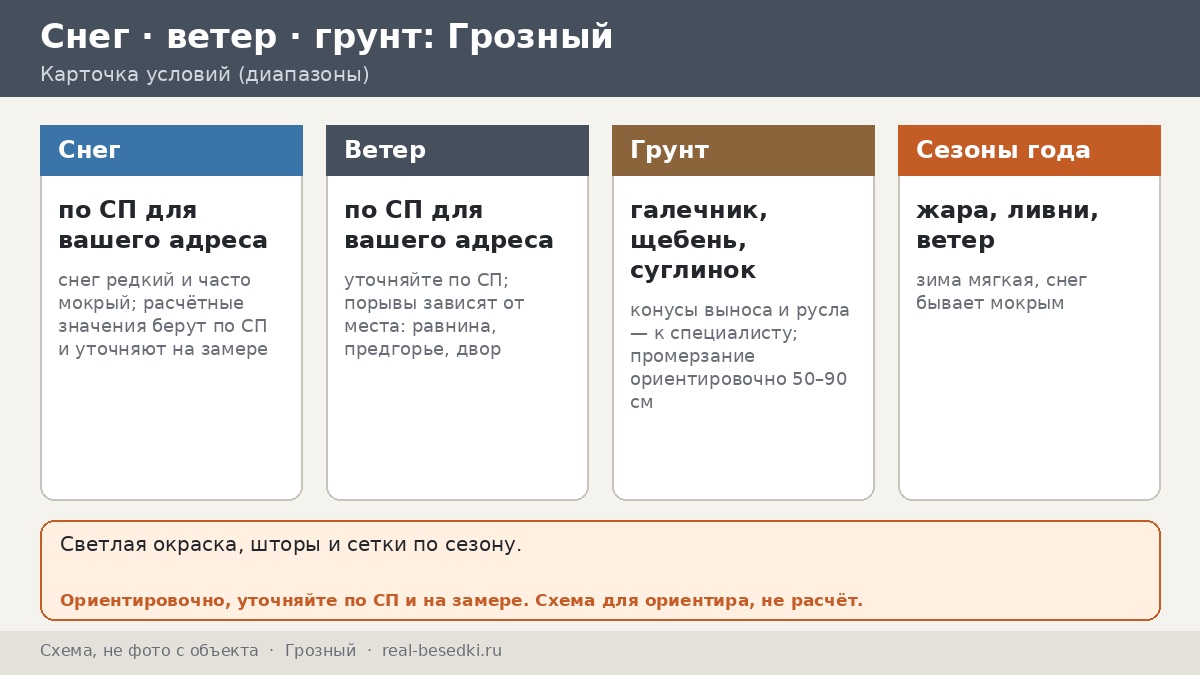The width and height of the screenshot is (1200, 675).
Task: Click the title 'Снег · ветер · грунт: Грозный'
Action: point(326,37)
